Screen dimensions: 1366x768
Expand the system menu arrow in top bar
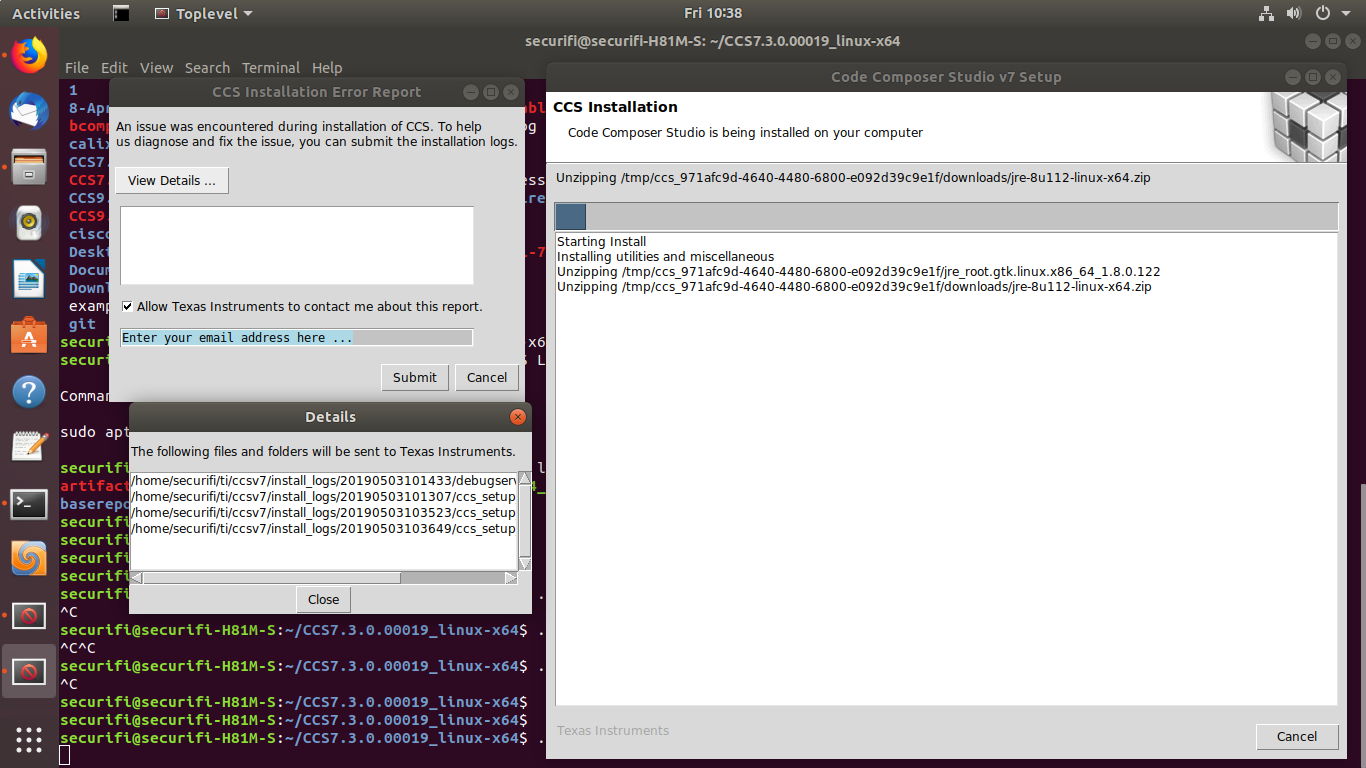click(x=1346, y=14)
